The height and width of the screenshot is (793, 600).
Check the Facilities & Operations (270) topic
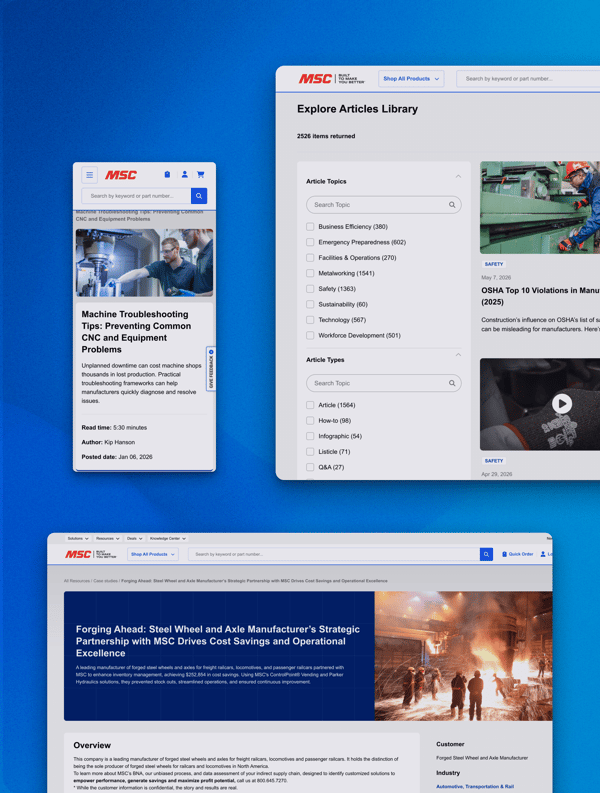click(x=310, y=258)
